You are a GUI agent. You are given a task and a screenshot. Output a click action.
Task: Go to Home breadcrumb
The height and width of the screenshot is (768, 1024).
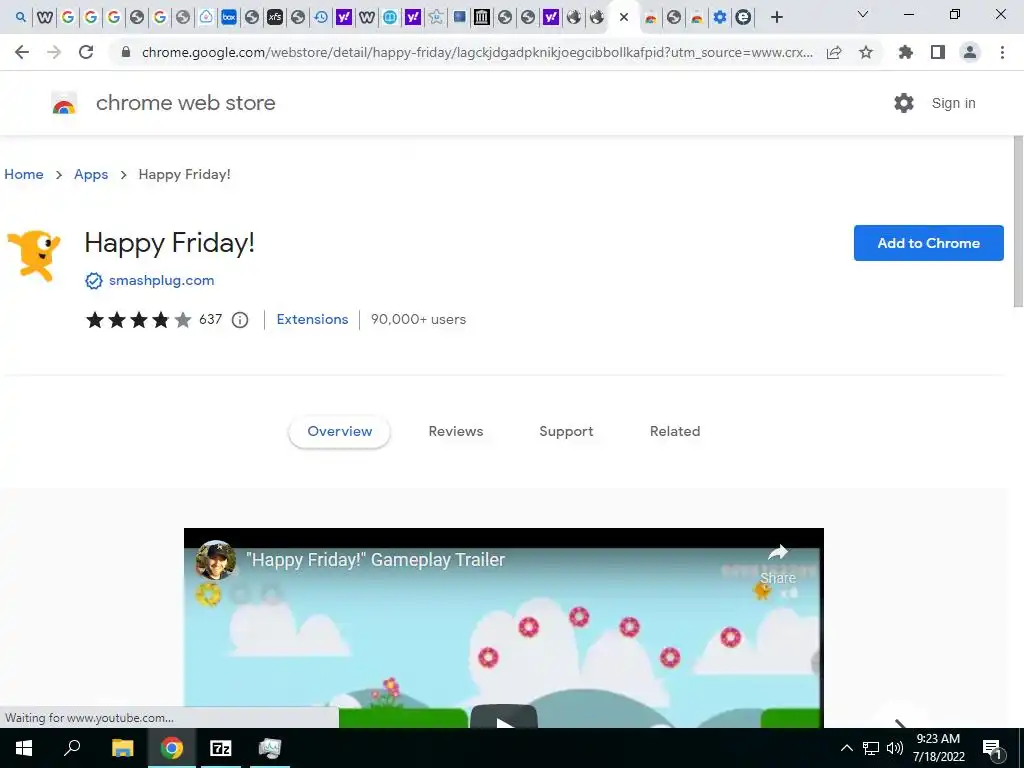point(24,174)
